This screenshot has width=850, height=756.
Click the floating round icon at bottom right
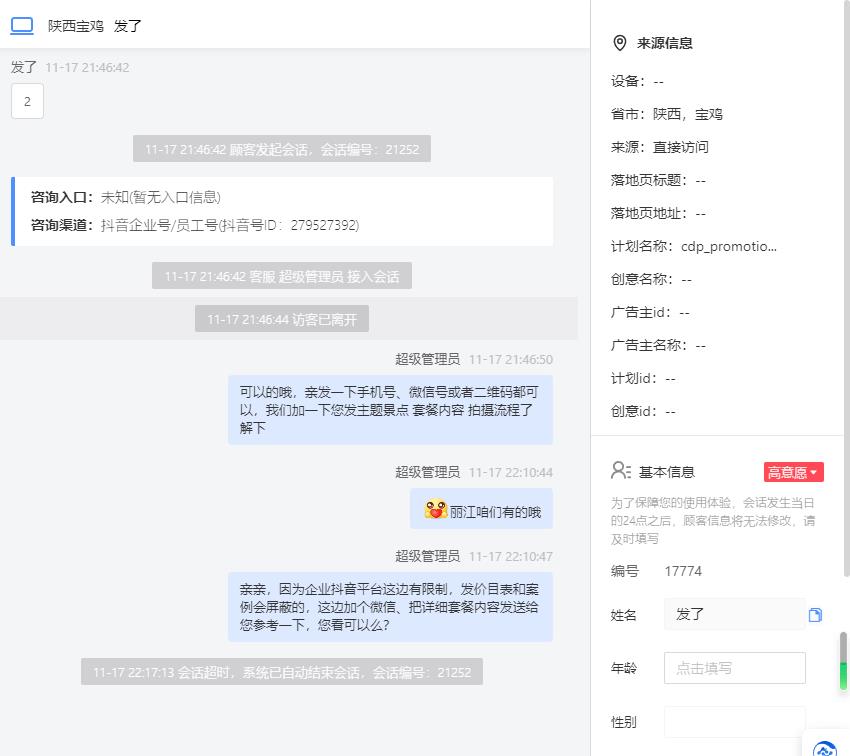[826, 748]
